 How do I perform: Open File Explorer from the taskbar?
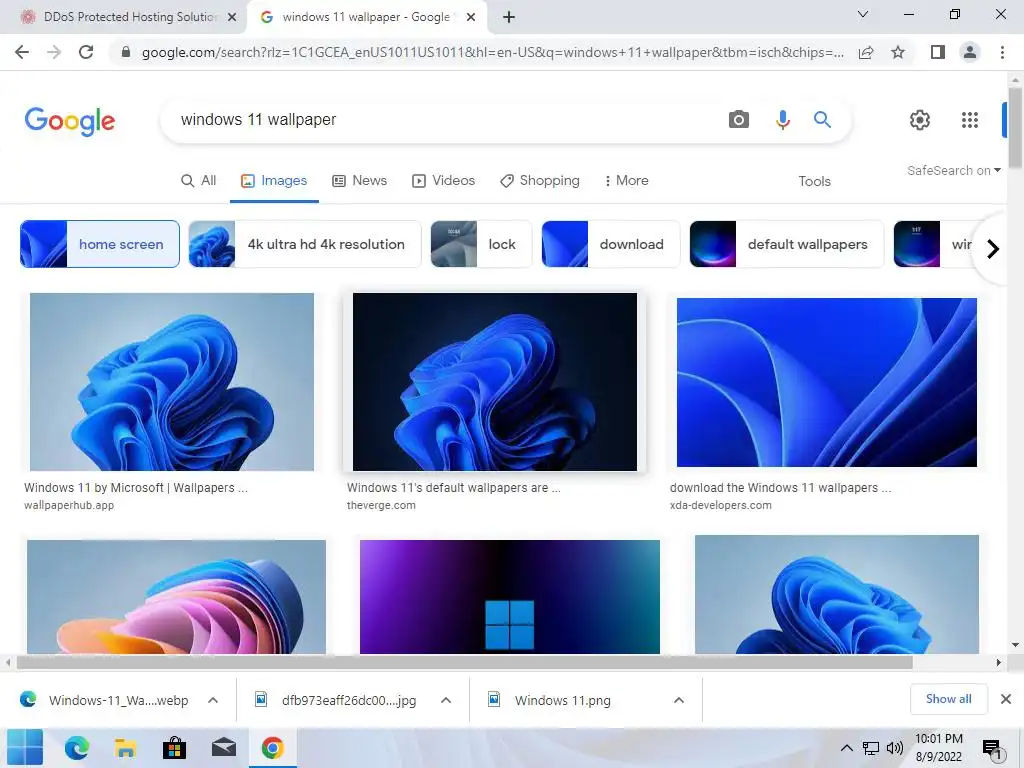125,748
